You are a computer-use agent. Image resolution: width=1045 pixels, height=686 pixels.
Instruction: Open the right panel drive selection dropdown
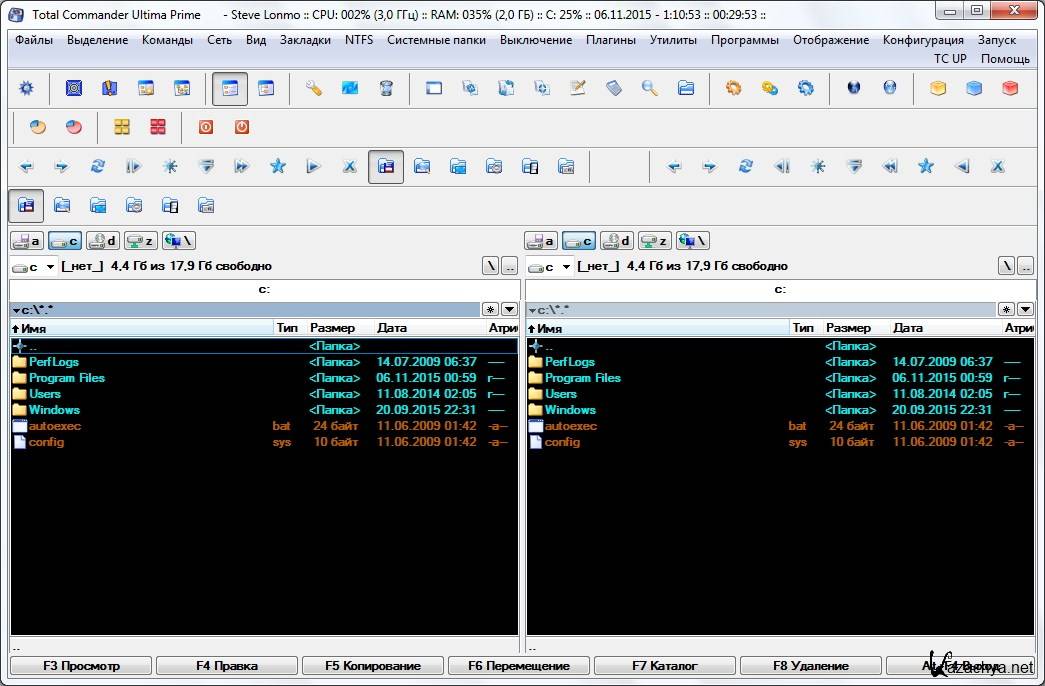(x=567, y=267)
